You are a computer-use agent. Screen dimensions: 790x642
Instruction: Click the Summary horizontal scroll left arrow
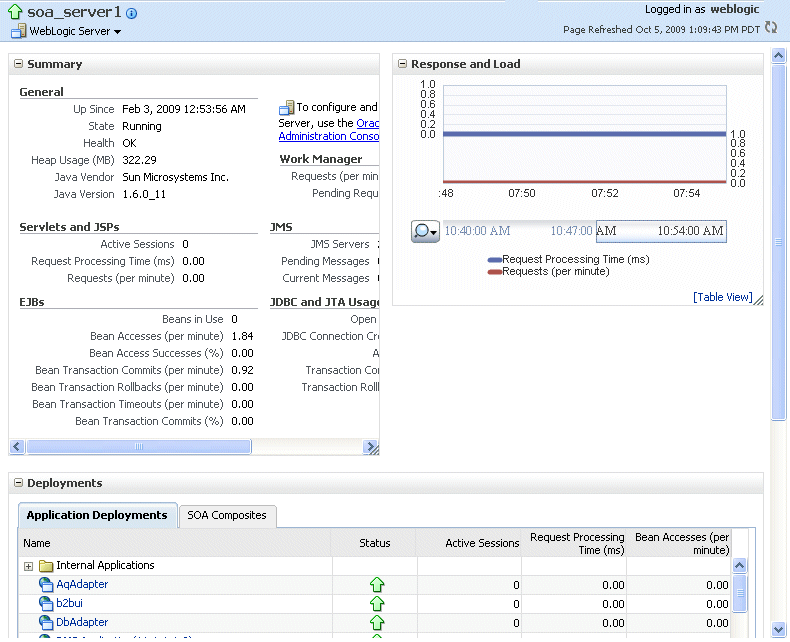[17, 446]
